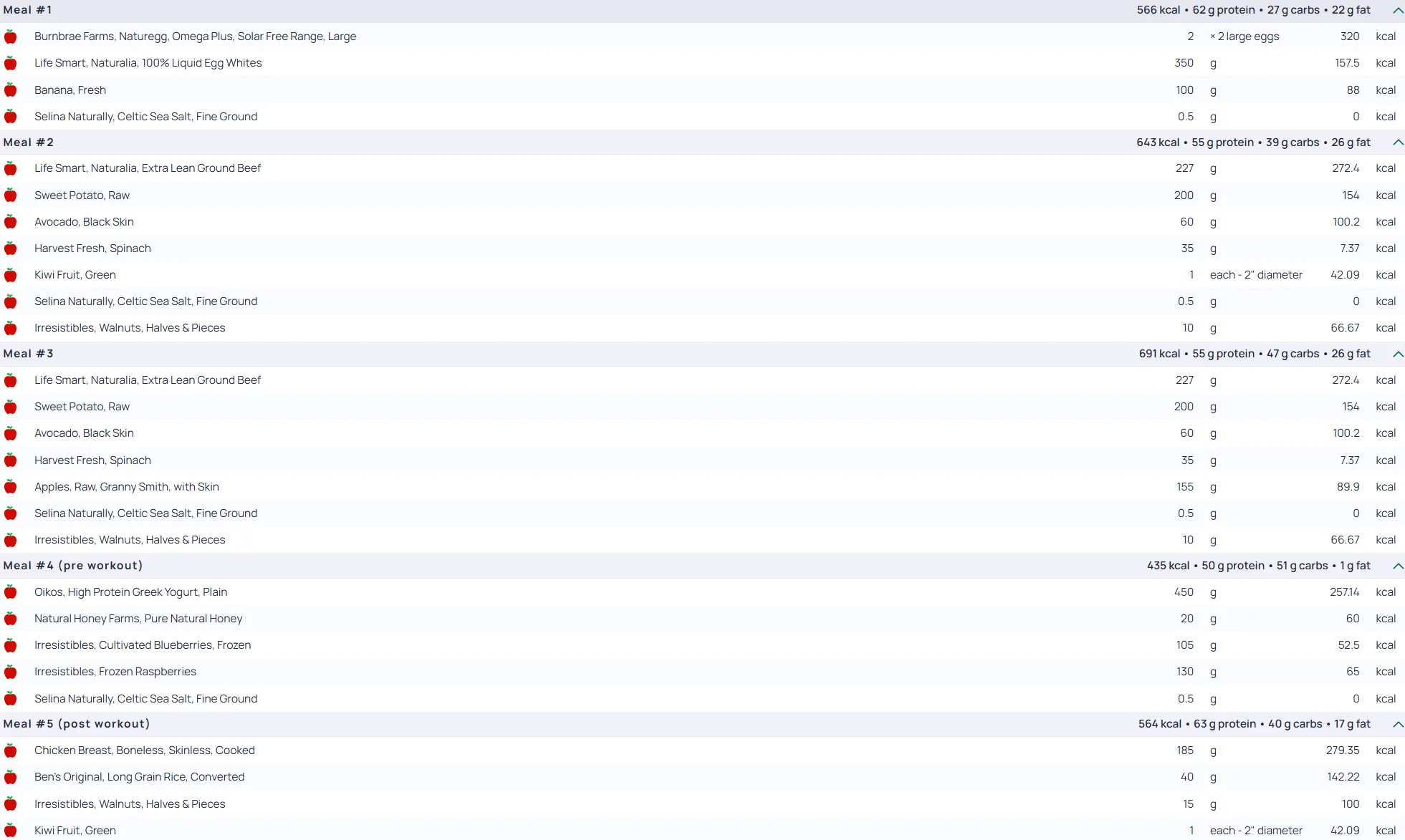This screenshot has height=840, width=1405.
Task: Click the 142.22 kcal value for Ben's Rice
Action: [x=1343, y=777]
